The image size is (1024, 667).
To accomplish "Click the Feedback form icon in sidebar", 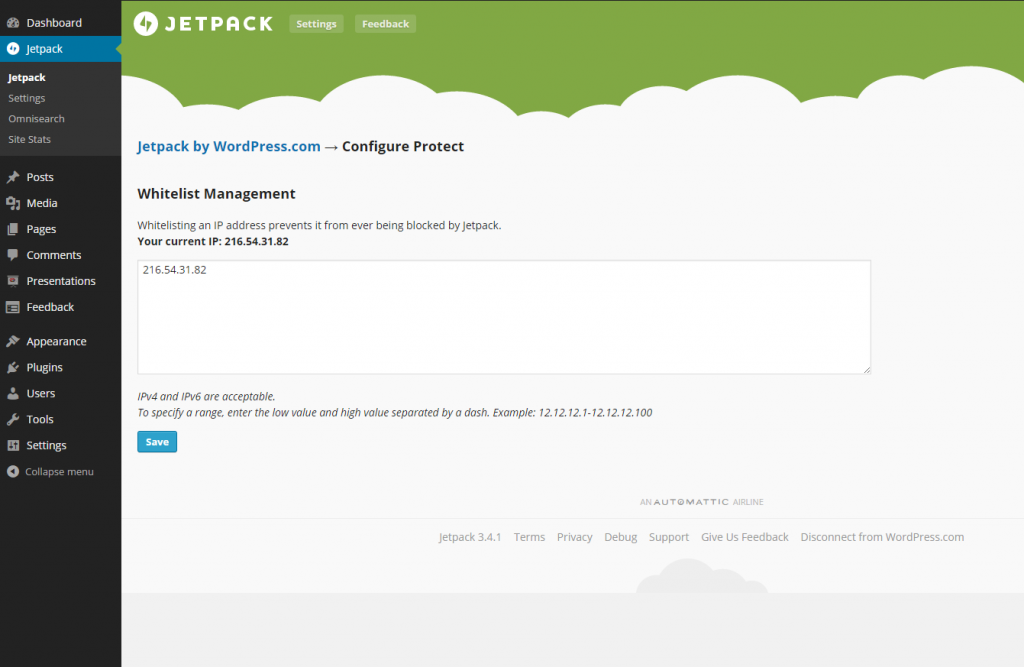I will tap(13, 307).
